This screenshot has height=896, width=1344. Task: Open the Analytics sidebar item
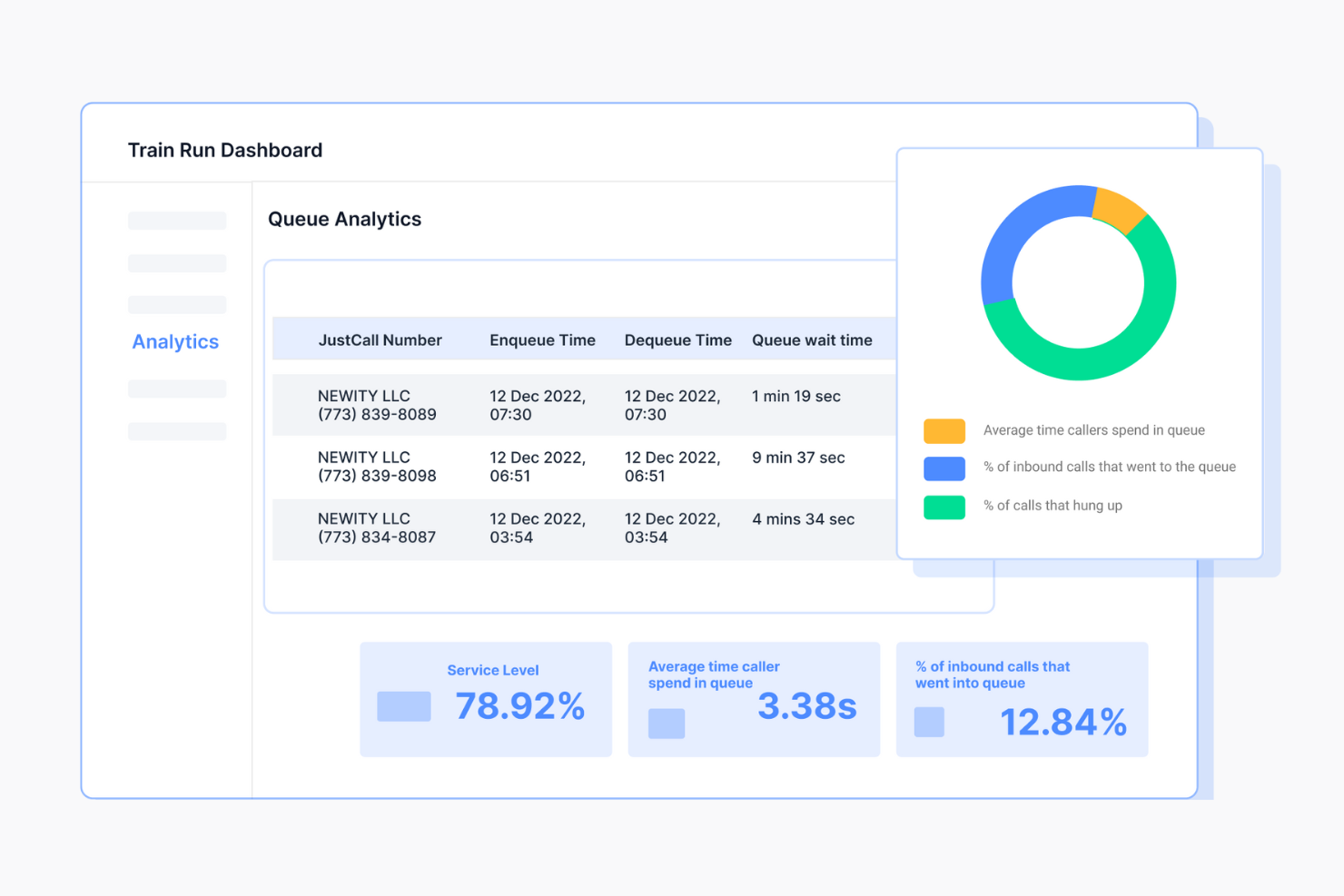click(175, 341)
